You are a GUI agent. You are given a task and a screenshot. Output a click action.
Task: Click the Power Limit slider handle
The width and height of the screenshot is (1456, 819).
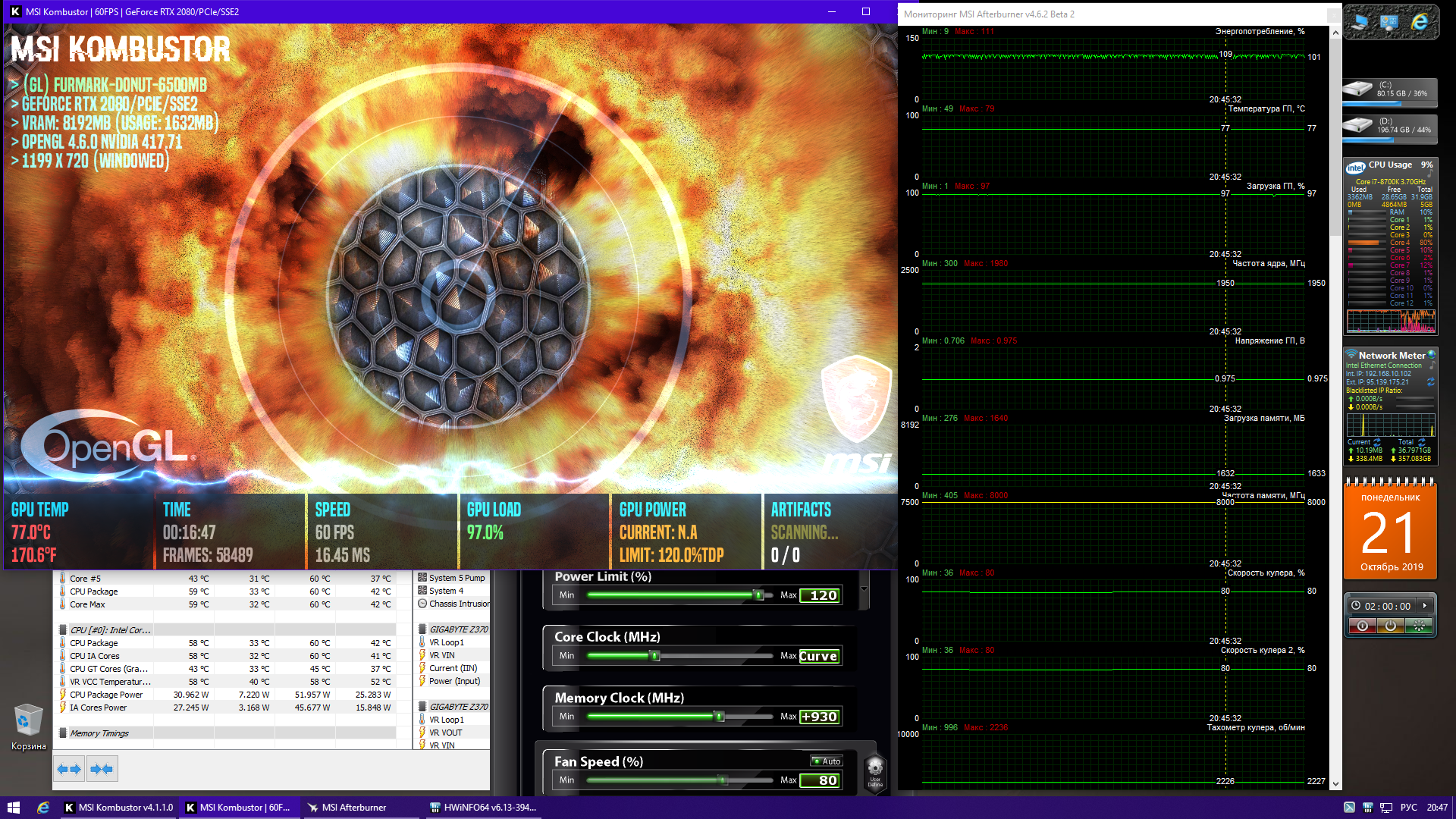tap(758, 595)
